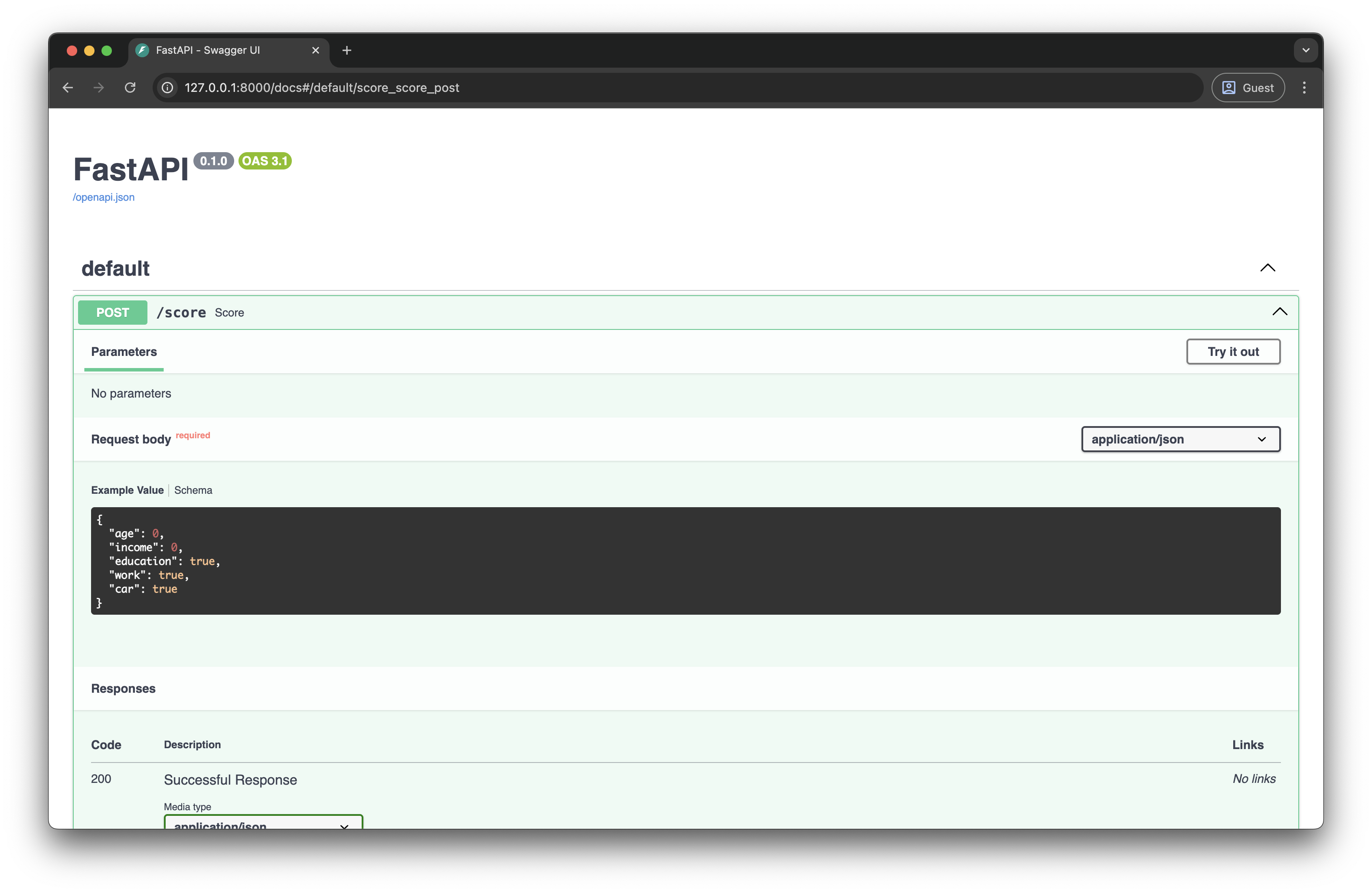Viewport: 1372px width, 893px height.
Task: Click the Responses heading
Action: pyautogui.click(x=123, y=688)
